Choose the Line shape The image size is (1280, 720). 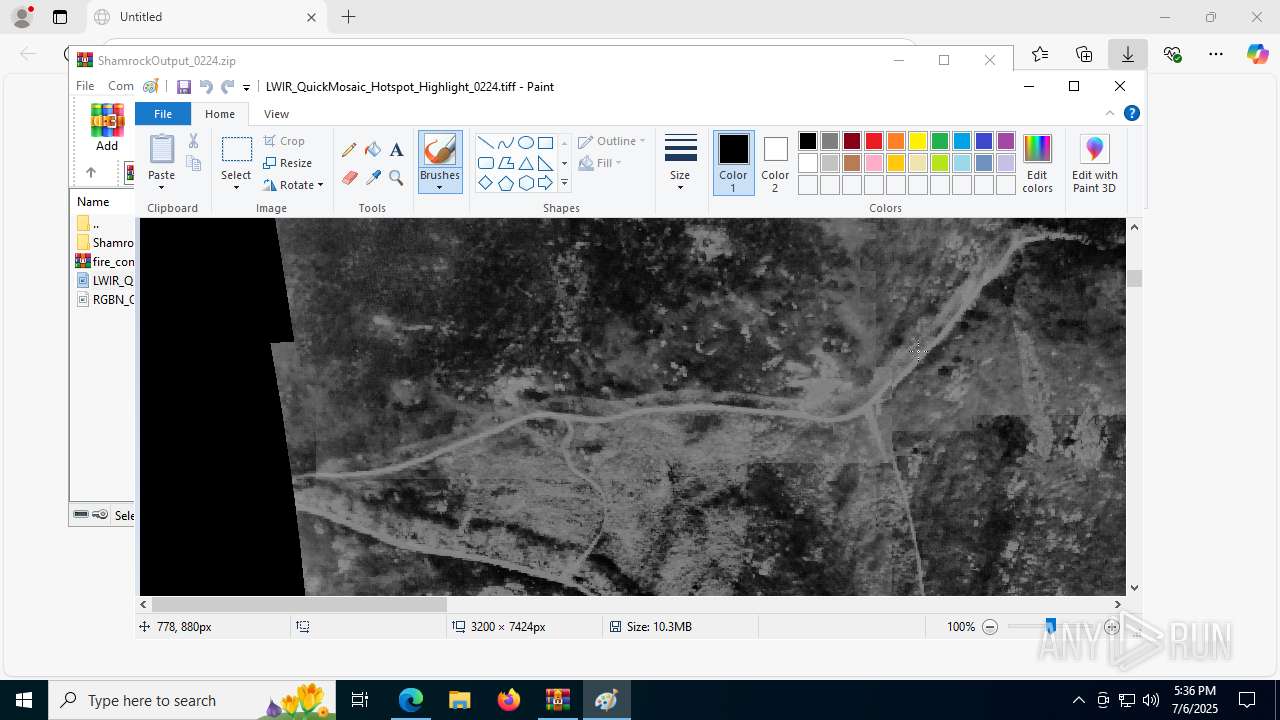click(x=485, y=142)
